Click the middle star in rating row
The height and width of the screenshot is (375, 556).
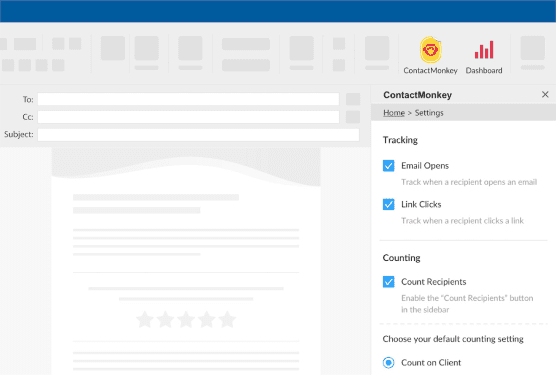[186, 319]
